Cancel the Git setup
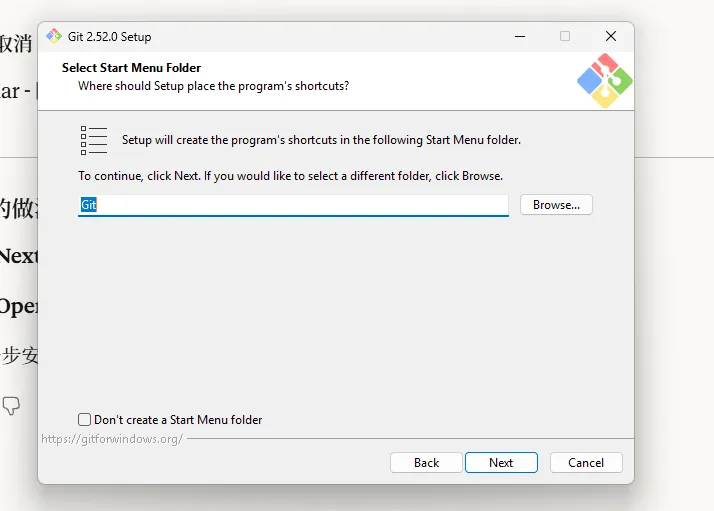The height and width of the screenshot is (511, 714). click(x=586, y=463)
